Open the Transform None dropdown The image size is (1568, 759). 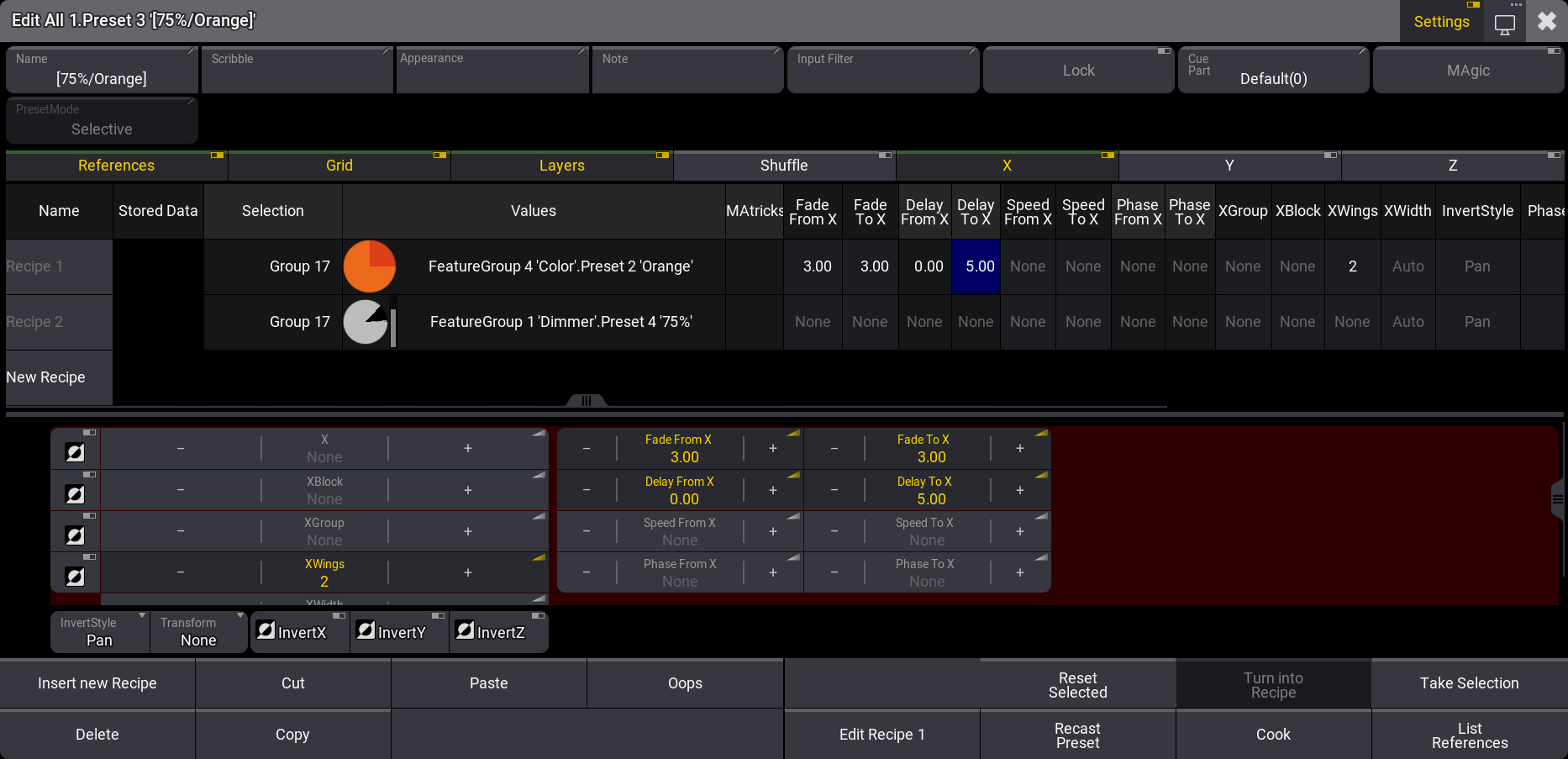[199, 632]
